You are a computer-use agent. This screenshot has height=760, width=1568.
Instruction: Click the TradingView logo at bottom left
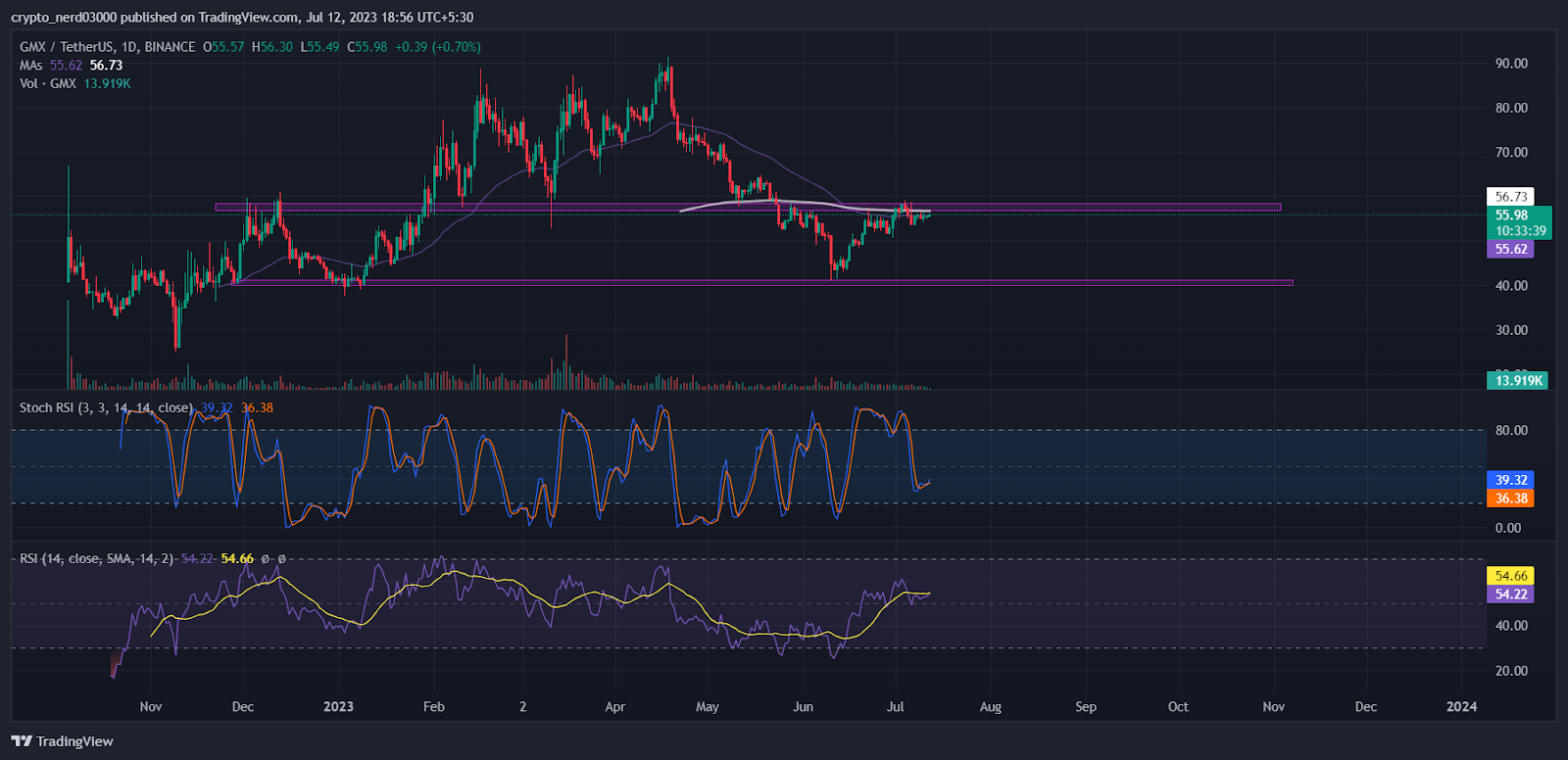[x=63, y=741]
